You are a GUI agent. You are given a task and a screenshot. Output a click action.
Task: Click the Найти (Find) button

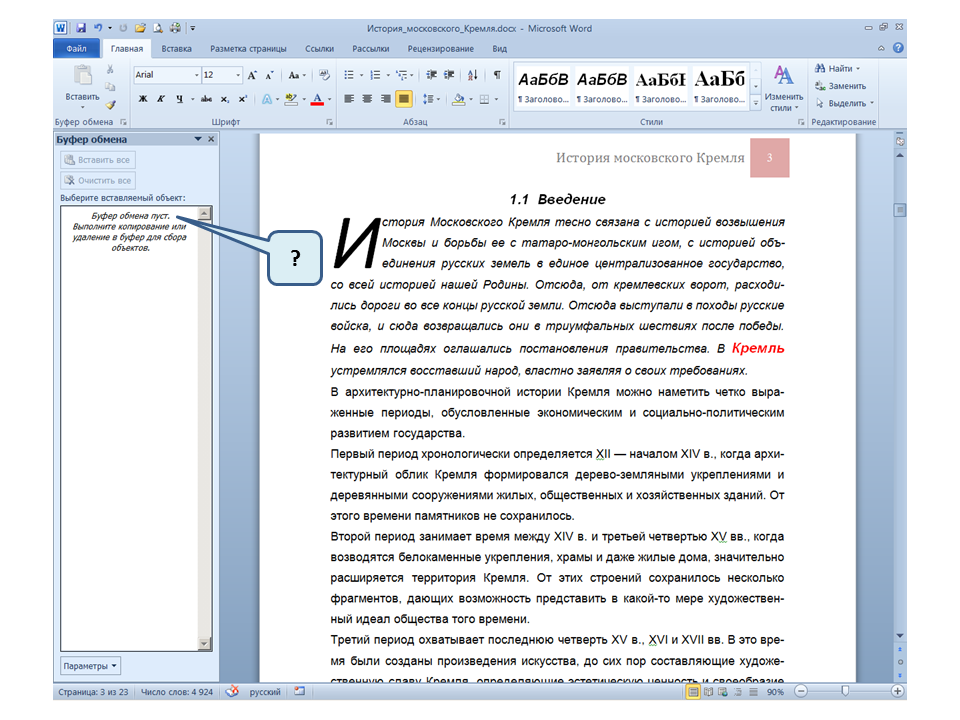pyautogui.click(x=837, y=69)
